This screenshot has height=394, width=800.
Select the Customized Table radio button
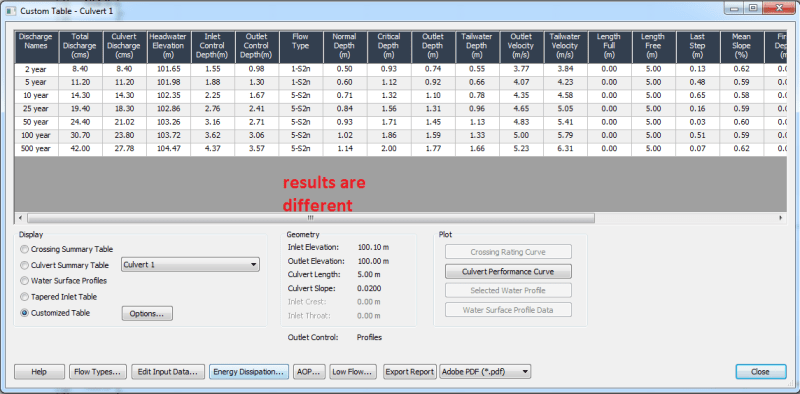24,313
